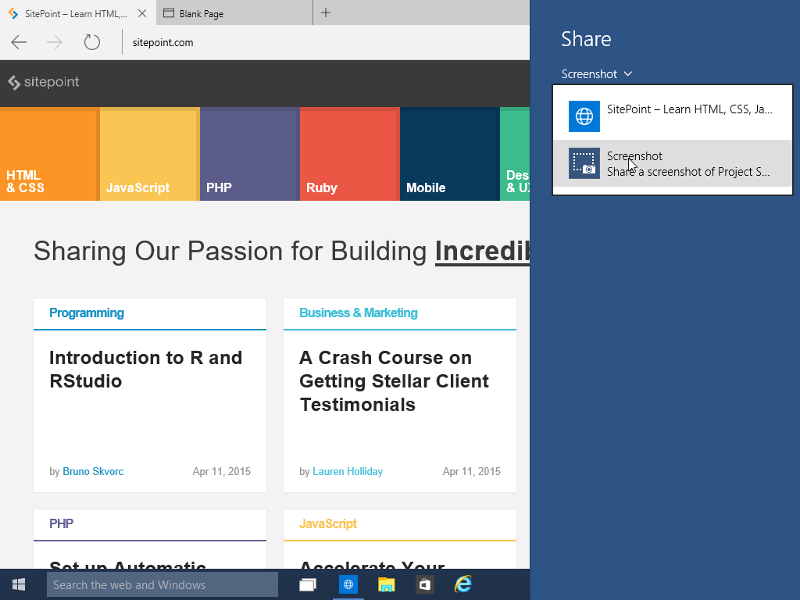Close the SitePoint browser tab
Image resolution: width=800 pixels, height=600 pixels.
click(x=142, y=13)
